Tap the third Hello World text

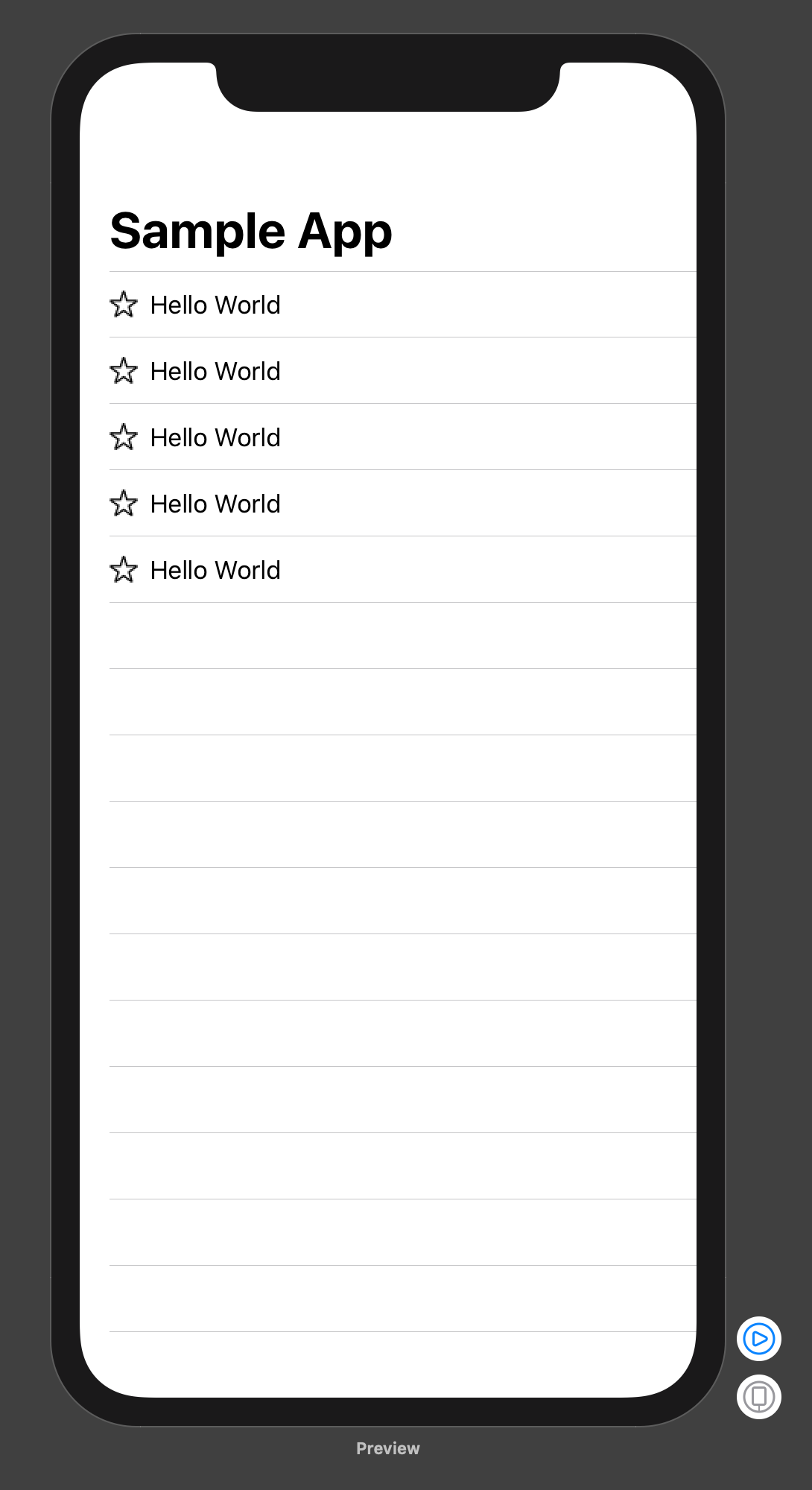215,438
